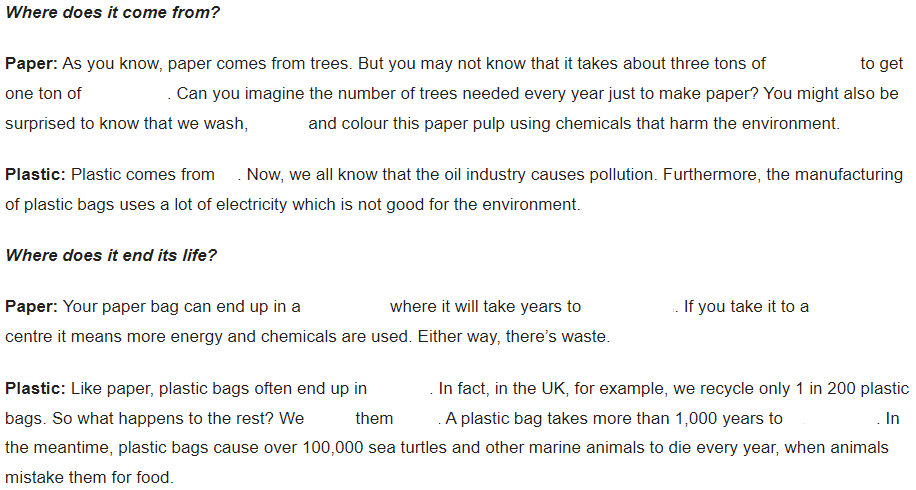
Task: Select the gap after "1,000 years to"
Action: (x=830, y=419)
